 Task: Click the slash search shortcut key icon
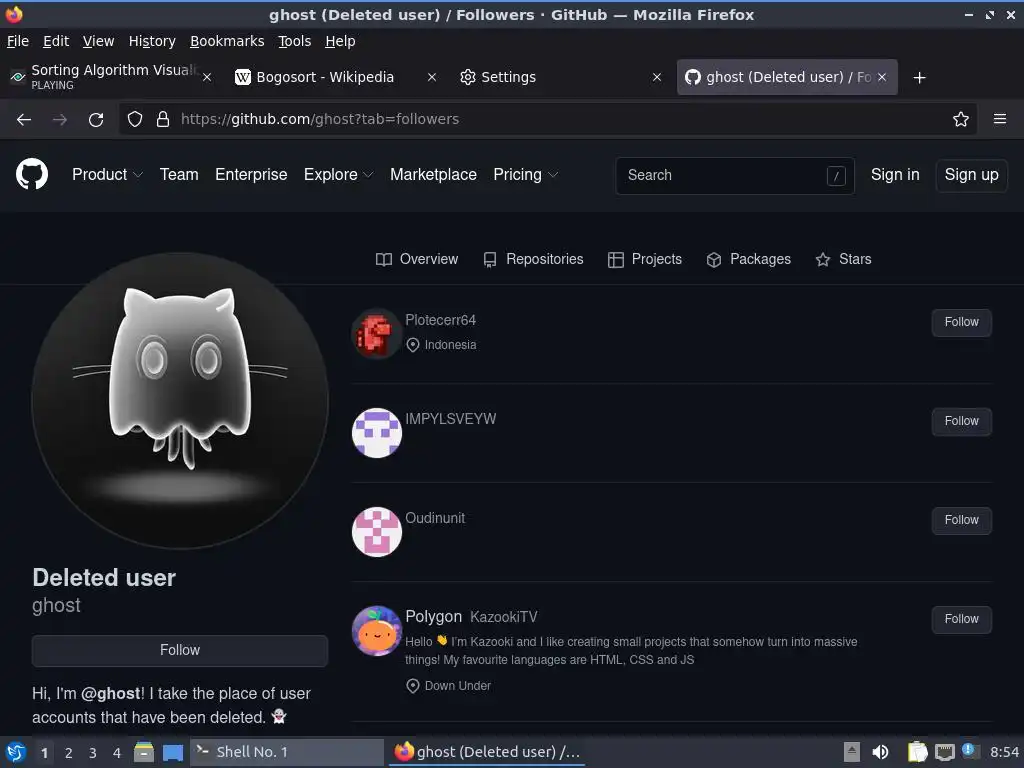[836, 176]
